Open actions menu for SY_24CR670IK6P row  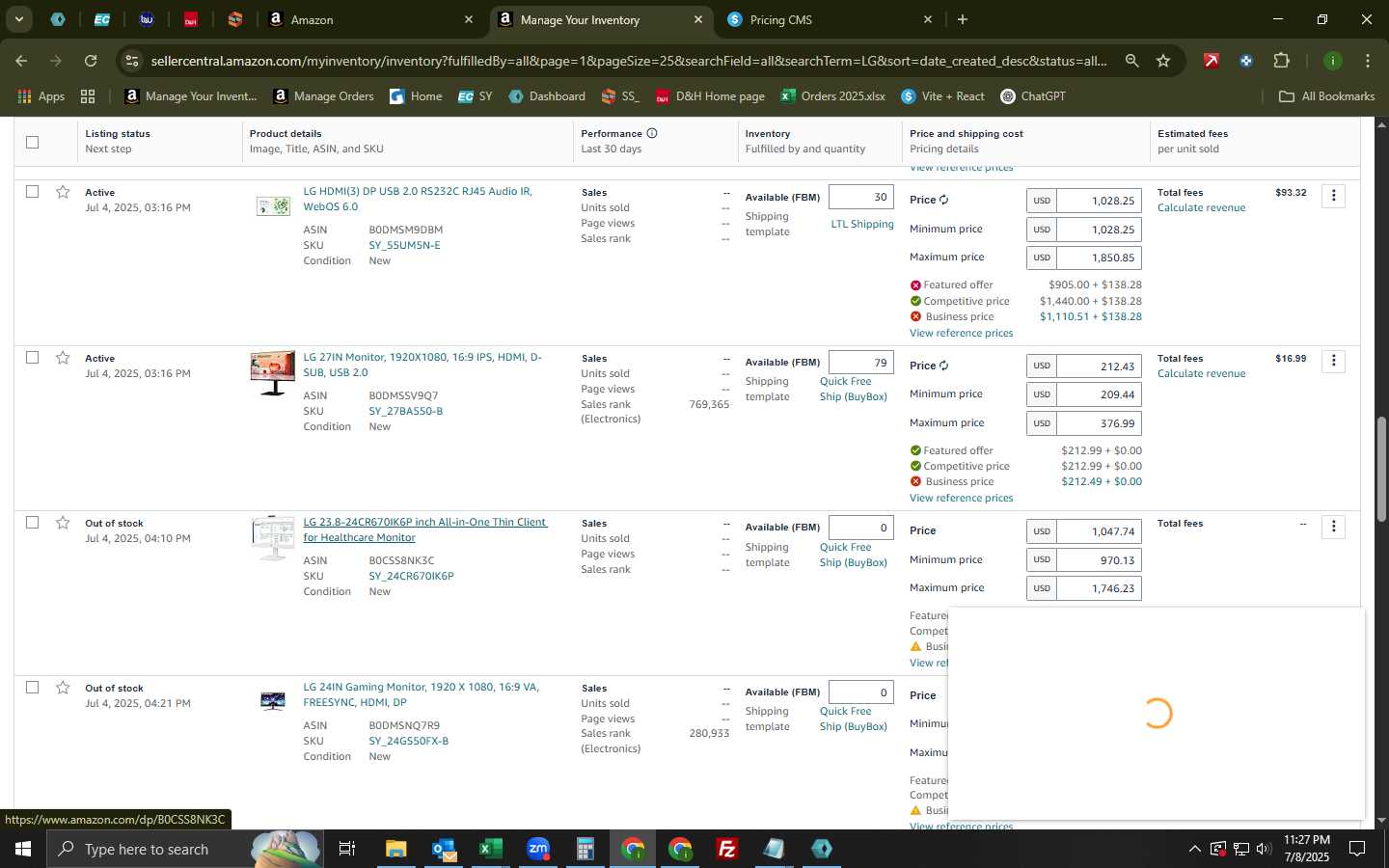1333,527
